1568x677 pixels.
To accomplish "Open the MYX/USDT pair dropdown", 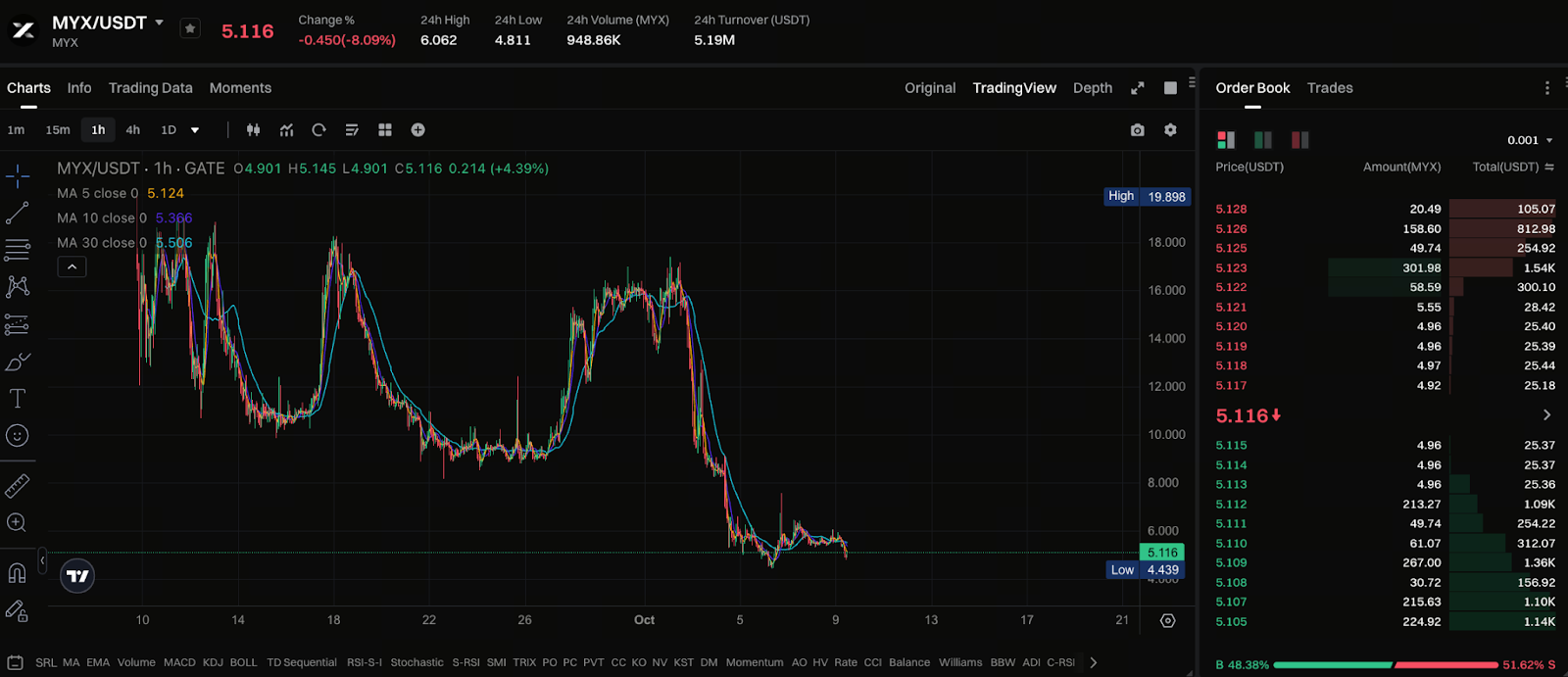I will pyautogui.click(x=159, y=23).
